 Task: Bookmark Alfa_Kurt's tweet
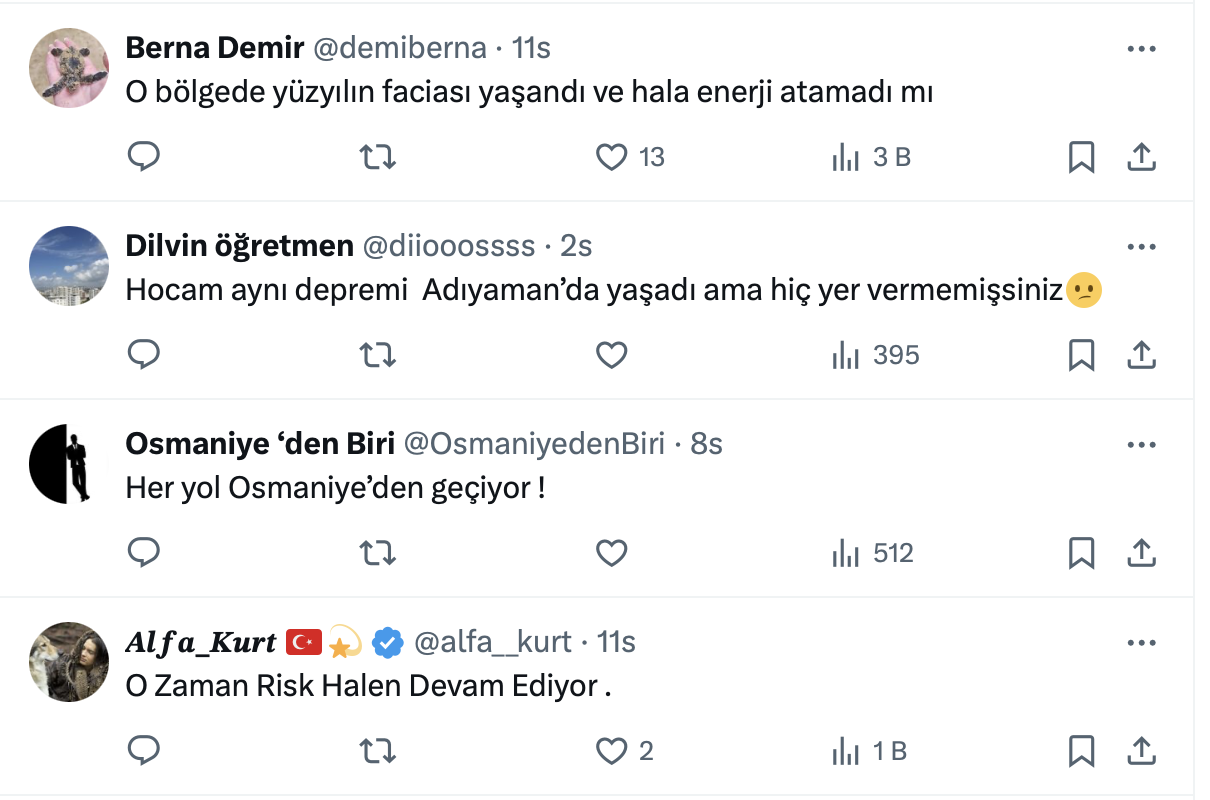[x=1081, y=751]
